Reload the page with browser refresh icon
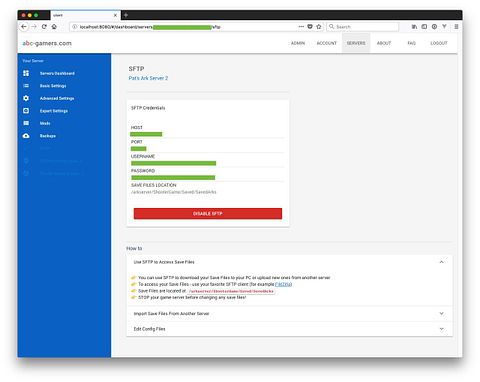This screenshot has height=382, width=480. (44, 27)
